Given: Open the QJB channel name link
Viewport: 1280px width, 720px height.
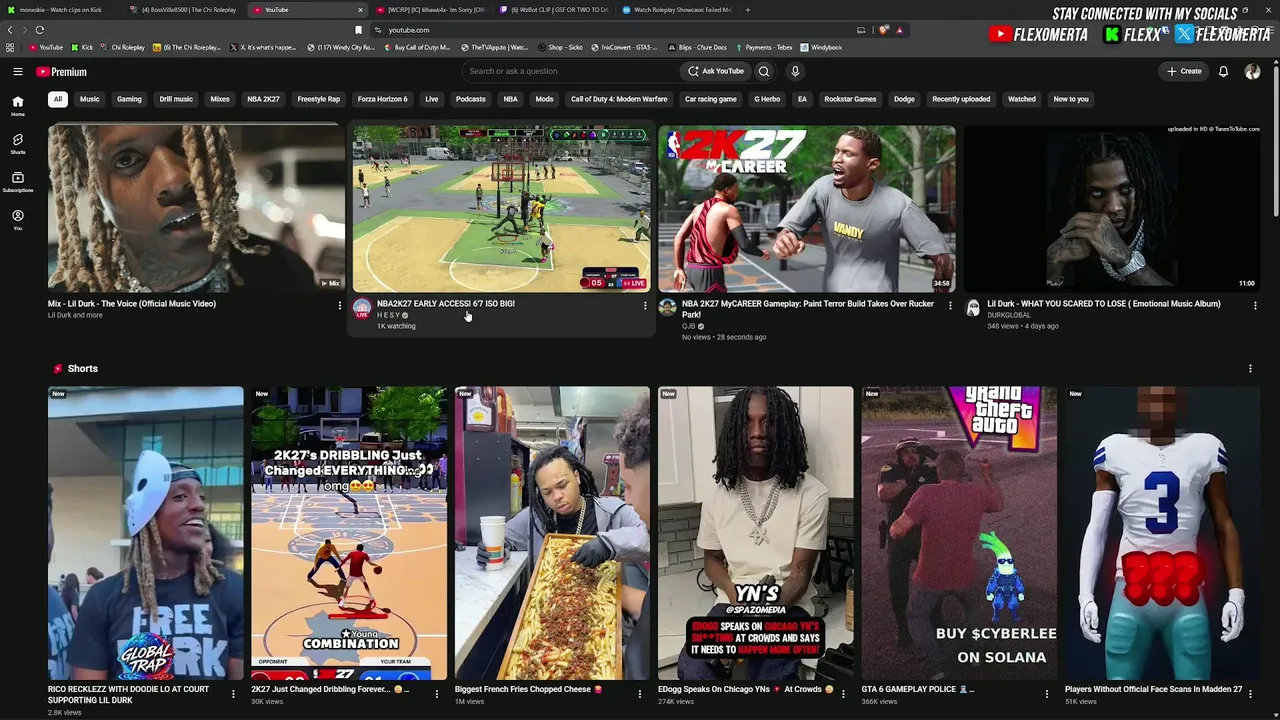Looking at the screenshot, I should [x=688, y=326].
